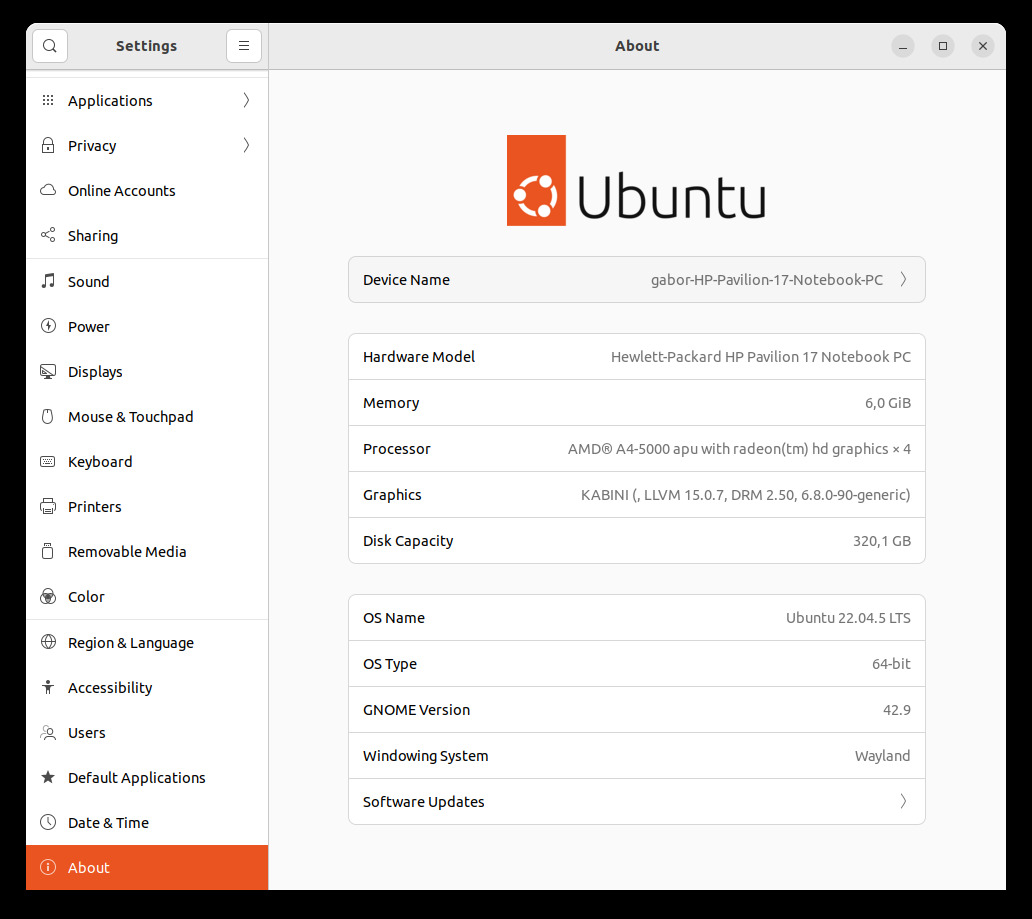The image size is (1032, 919).
Task: Click the Privacy lock icon
Action: (x=48, y=145)
